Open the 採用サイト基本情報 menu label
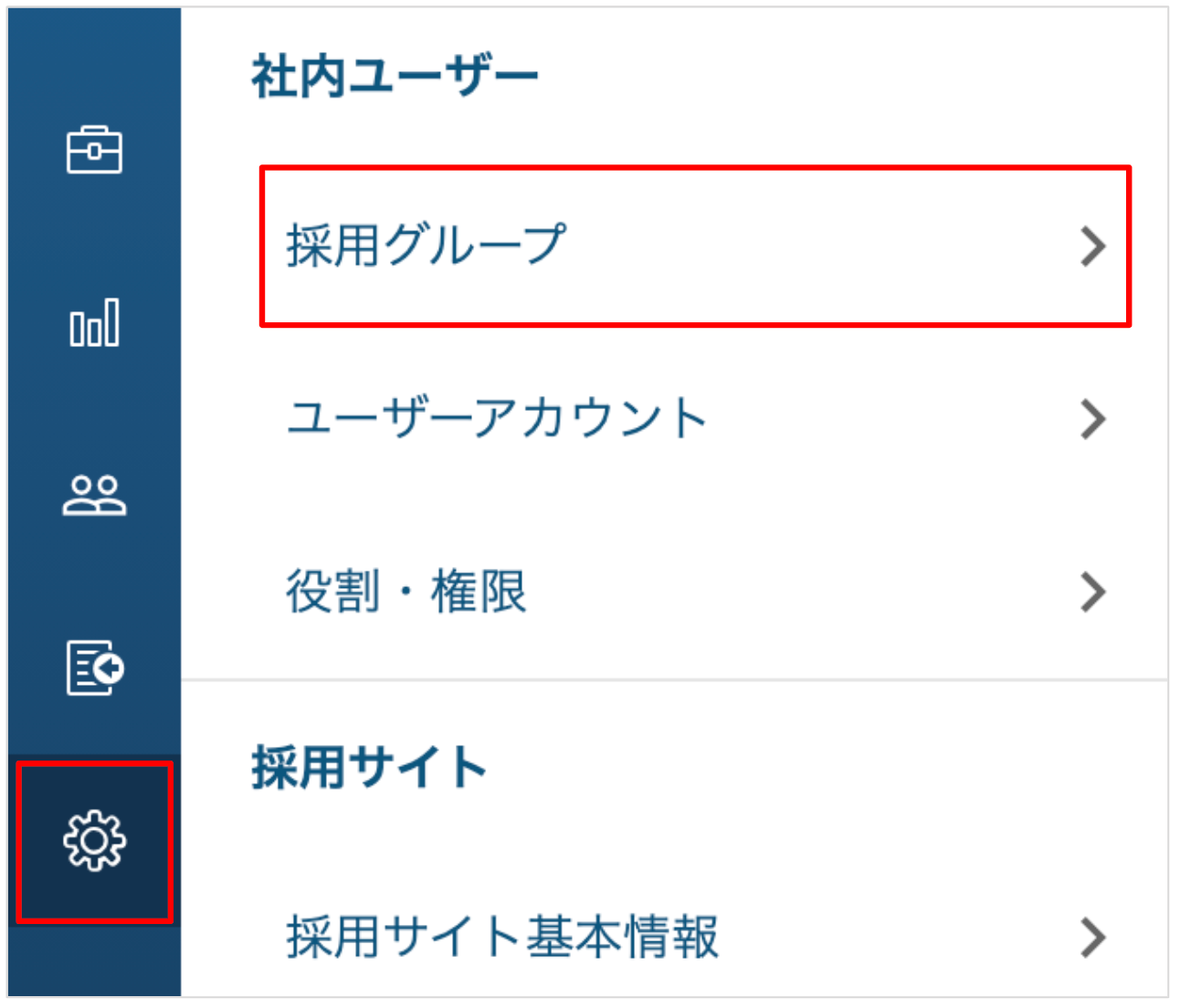 [x=502, y=936]
